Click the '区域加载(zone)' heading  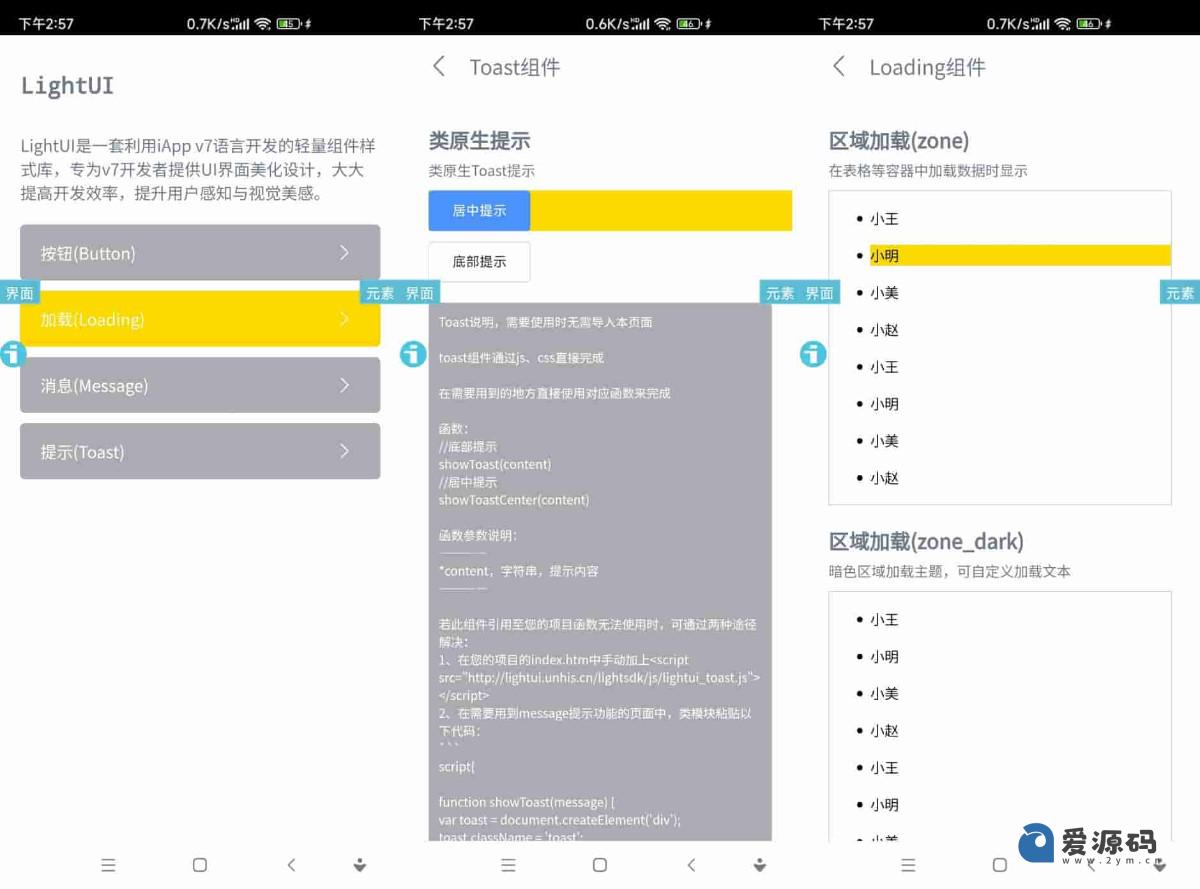pyautogui.click(x=899, y=141)
